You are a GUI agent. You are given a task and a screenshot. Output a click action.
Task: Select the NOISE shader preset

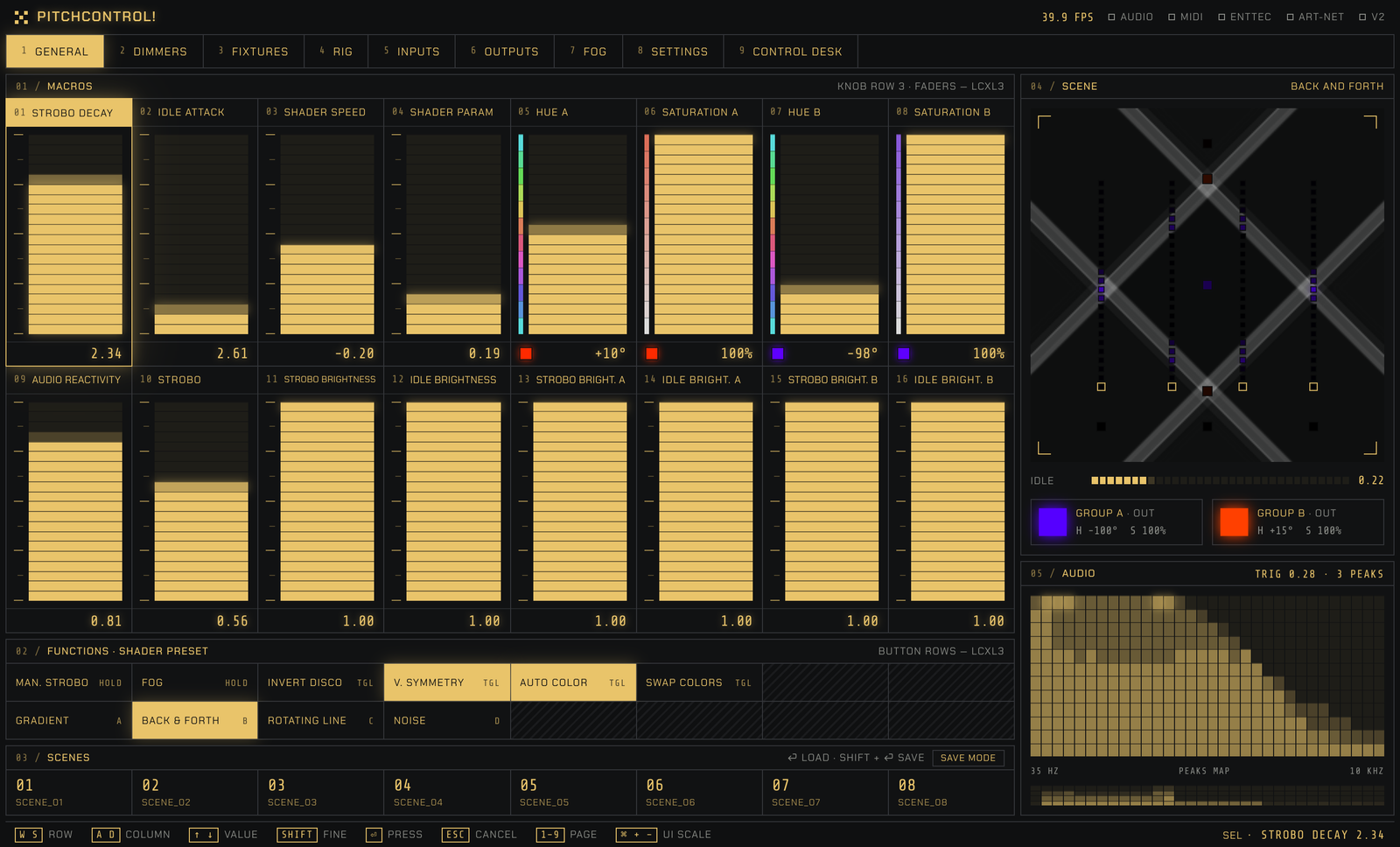(x=447, y=720)
